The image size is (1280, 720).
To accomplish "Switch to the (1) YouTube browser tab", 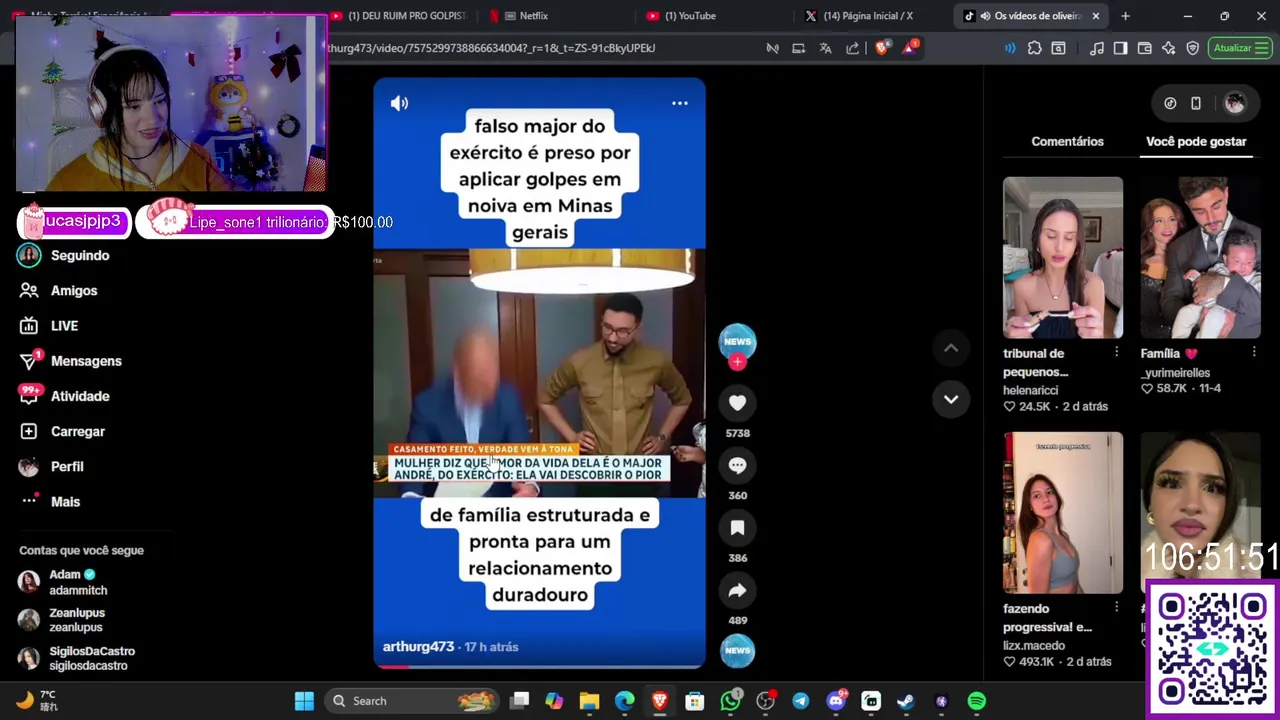I will pos(715,16).
